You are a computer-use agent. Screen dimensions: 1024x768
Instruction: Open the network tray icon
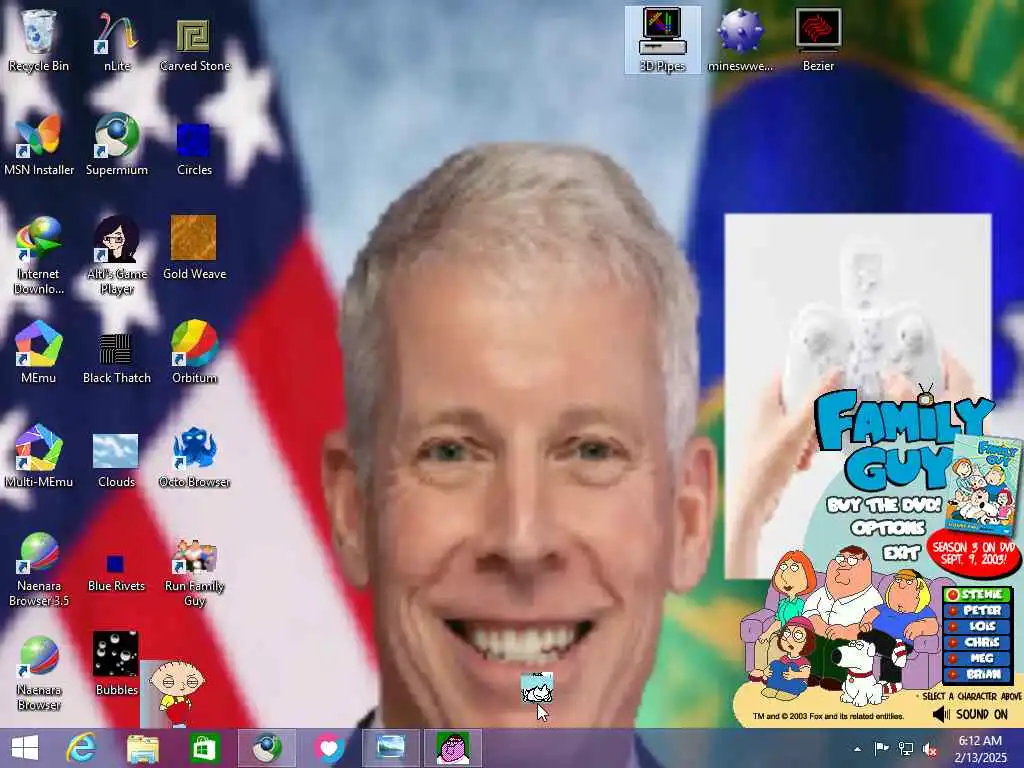906,749
